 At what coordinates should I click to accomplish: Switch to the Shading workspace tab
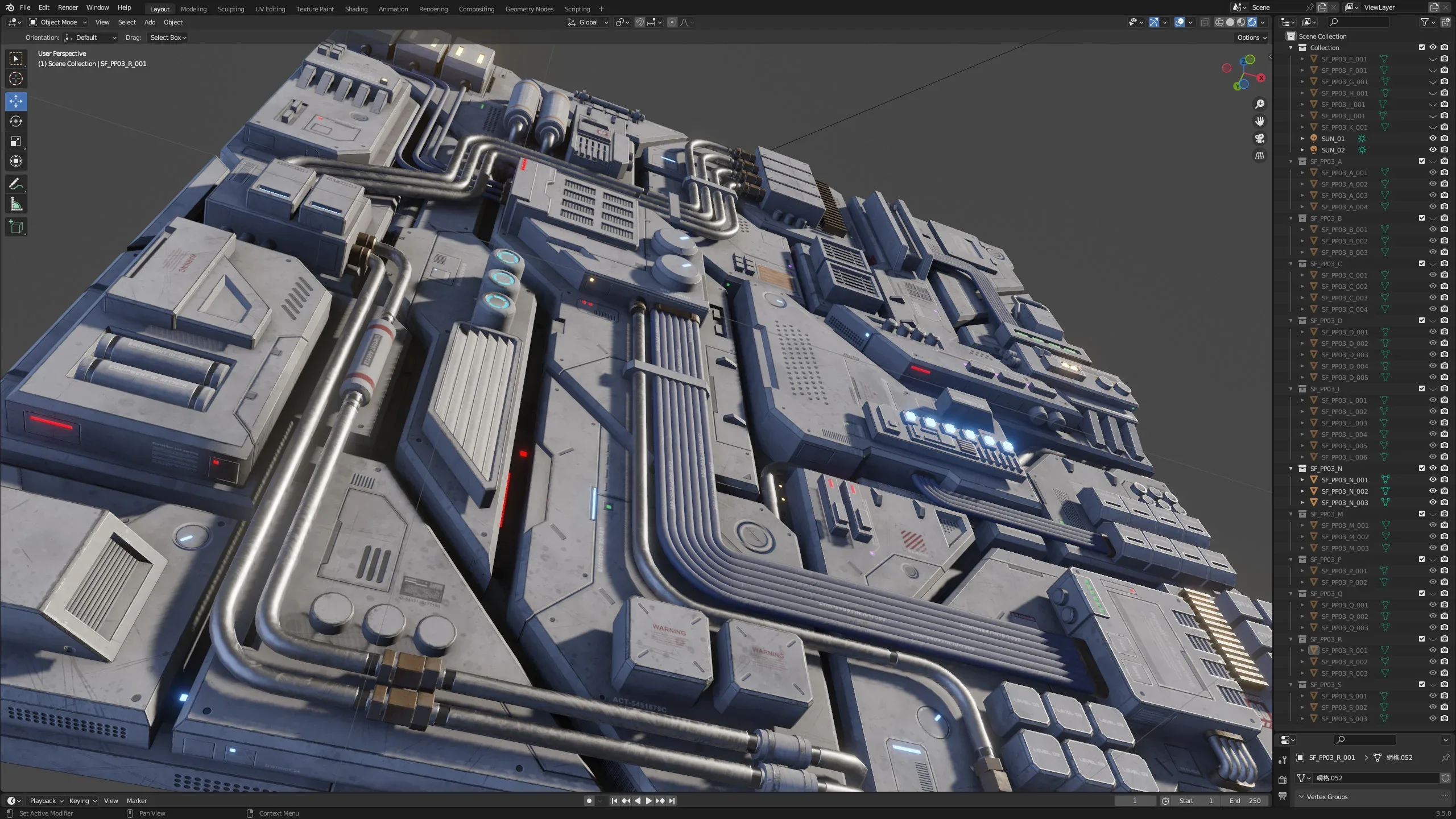point(356,9)
